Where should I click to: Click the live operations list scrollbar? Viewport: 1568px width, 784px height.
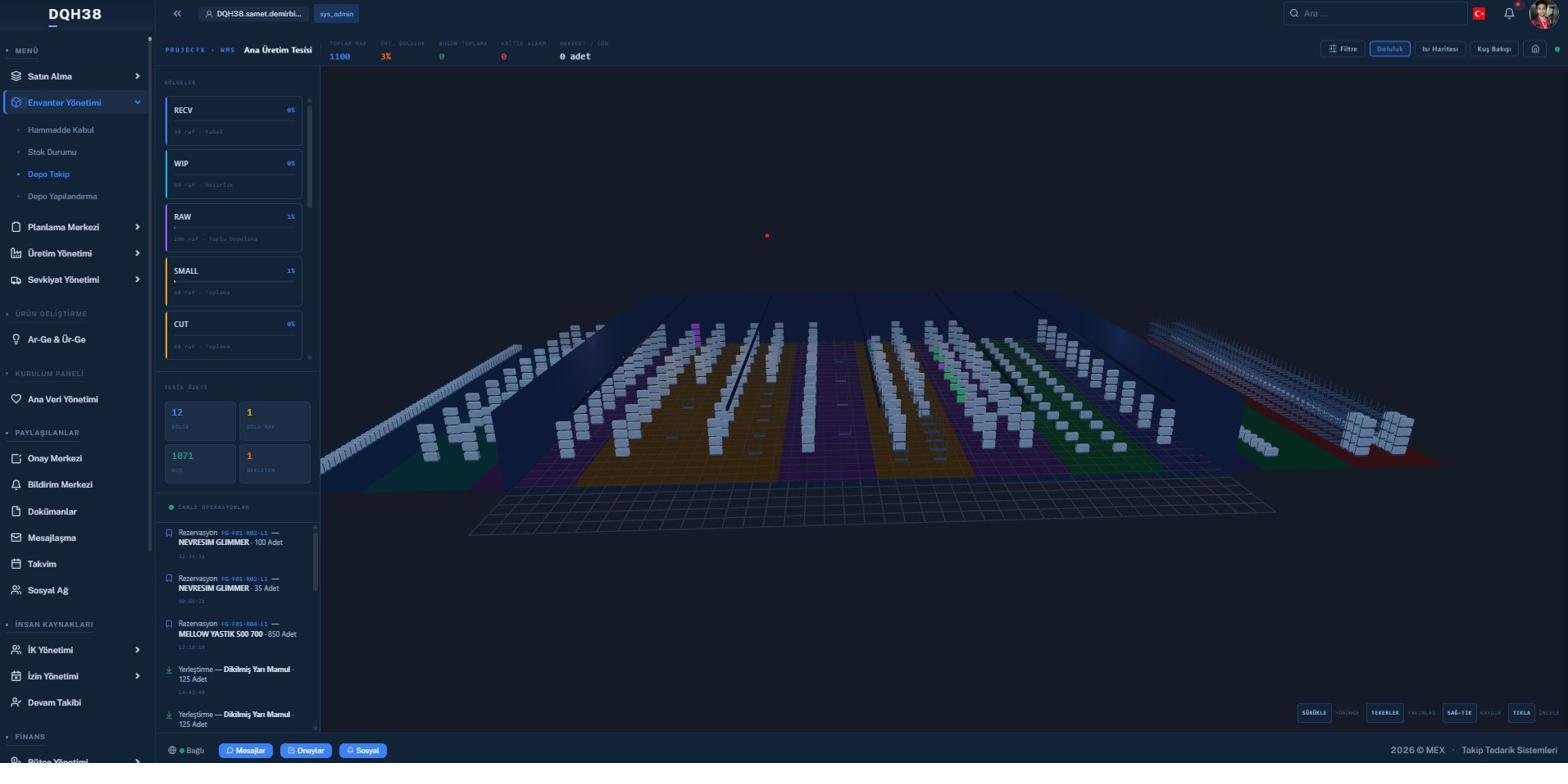click(x=315, y=560)
